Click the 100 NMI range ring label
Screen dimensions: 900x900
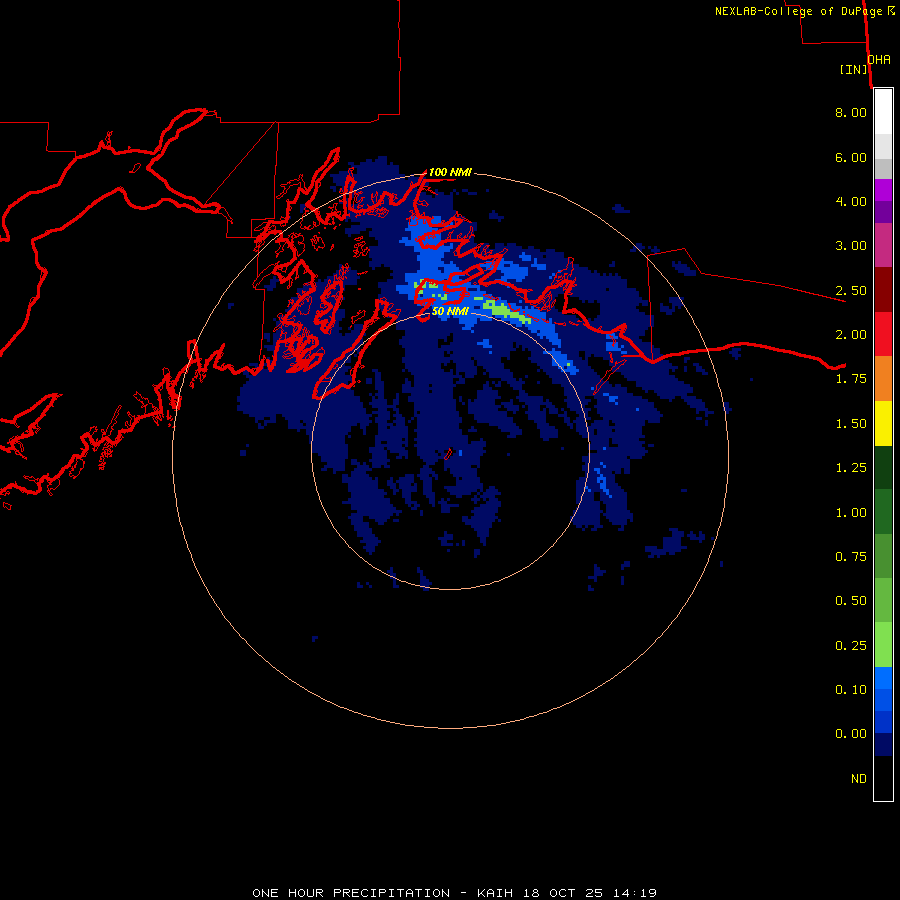450,172
